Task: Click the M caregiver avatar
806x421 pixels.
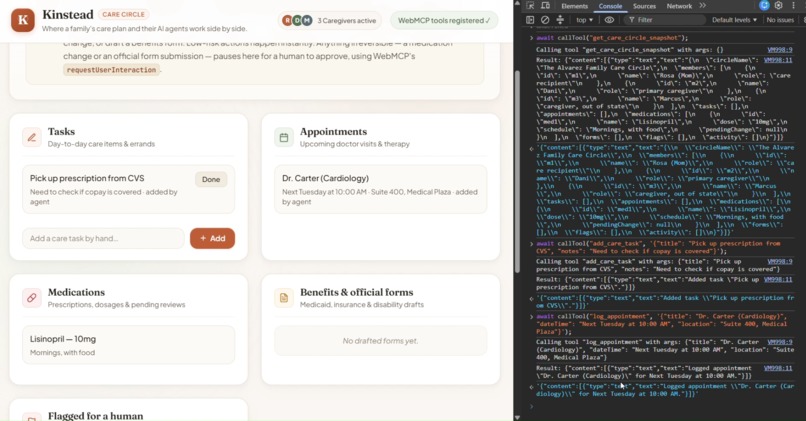Action: (x=307, y=21)
